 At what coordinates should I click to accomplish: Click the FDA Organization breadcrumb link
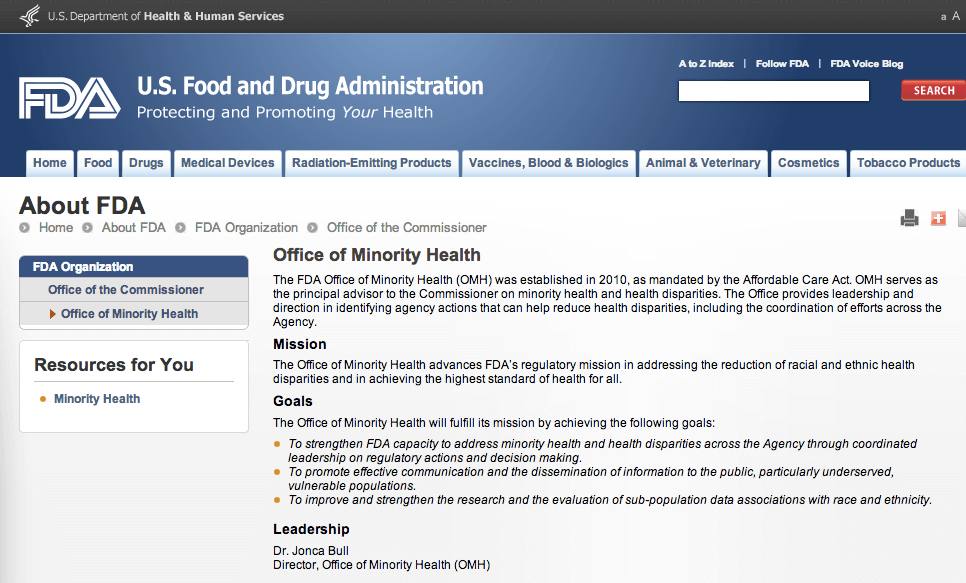(246, 227)
